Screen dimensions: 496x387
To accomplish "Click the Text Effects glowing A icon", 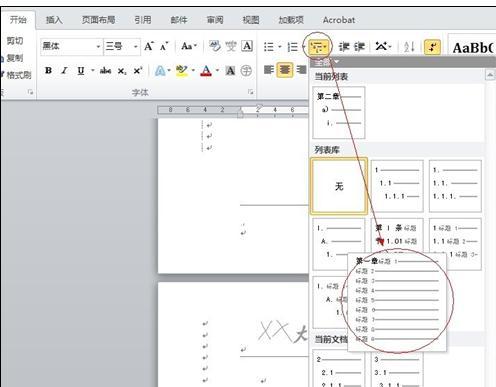I will click(x=160, y=71).
